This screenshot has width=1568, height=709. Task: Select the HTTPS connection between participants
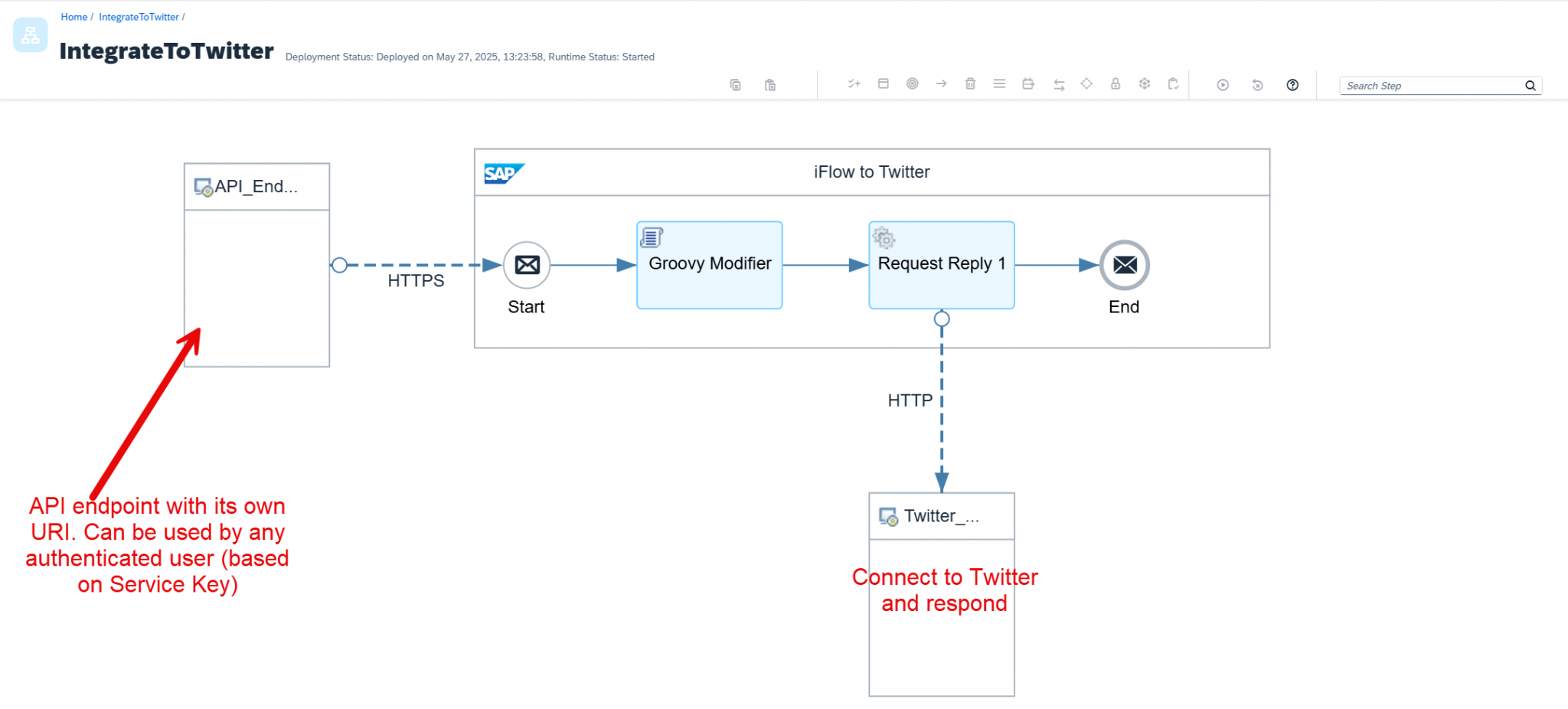pyautogui.click(x=417, y=265)
